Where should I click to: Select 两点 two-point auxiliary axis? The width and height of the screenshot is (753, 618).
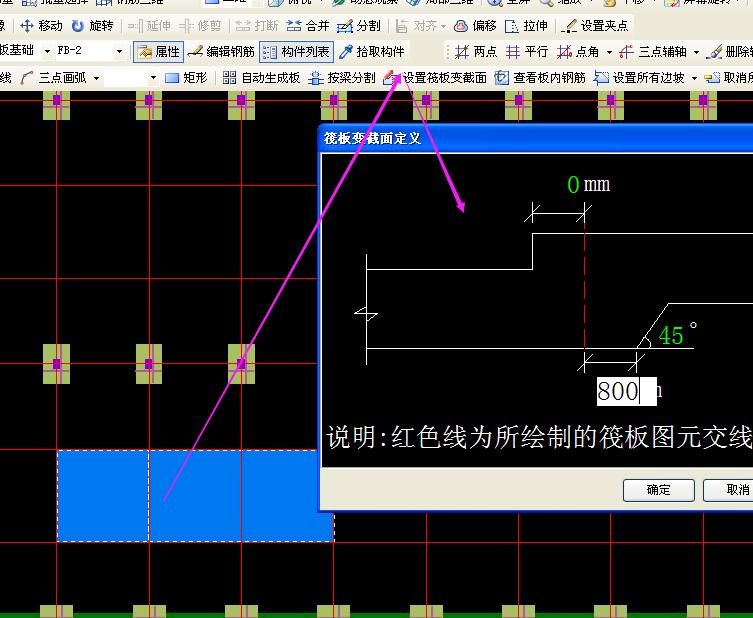click(475, 51)
